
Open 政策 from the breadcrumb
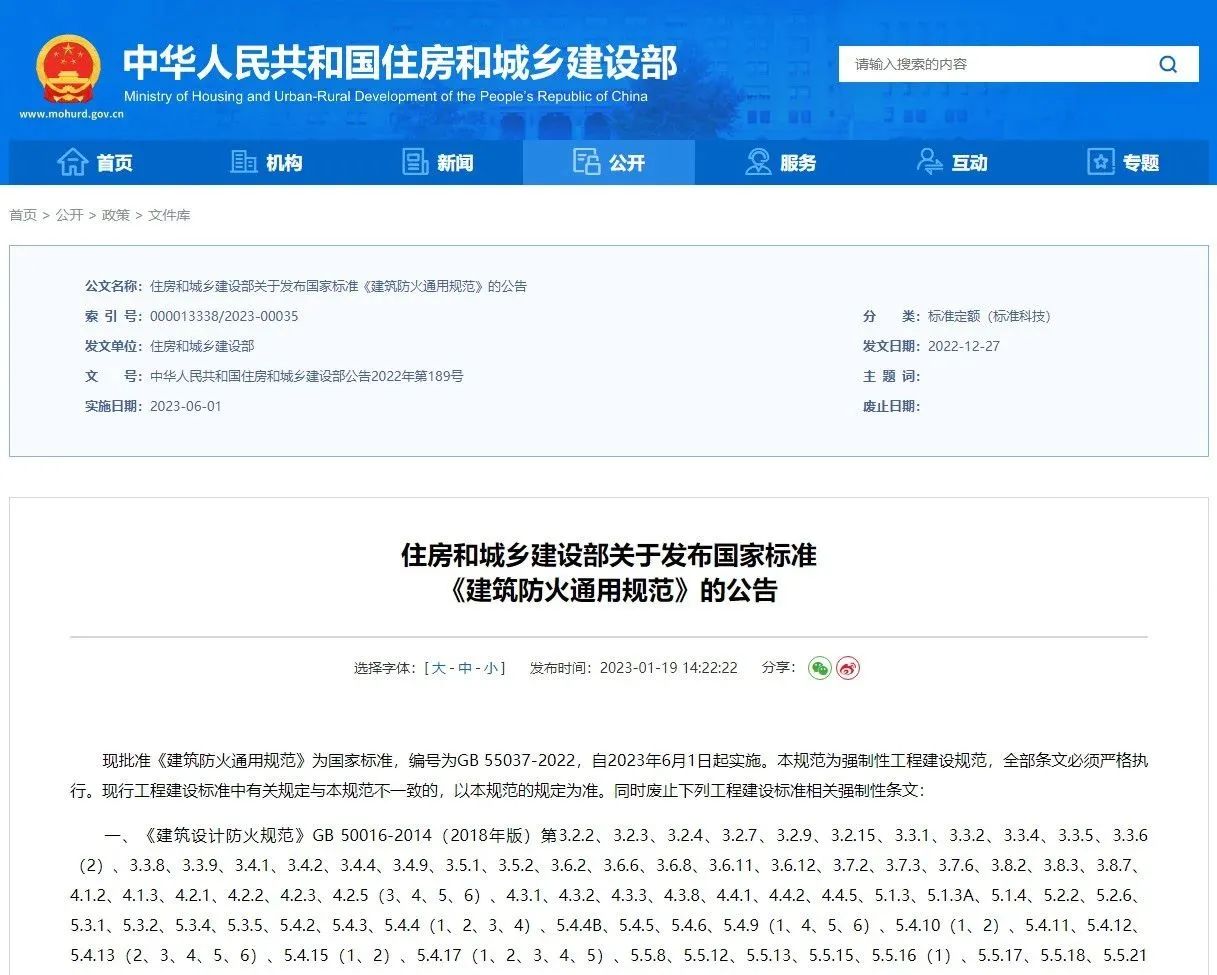pos(117,214)
